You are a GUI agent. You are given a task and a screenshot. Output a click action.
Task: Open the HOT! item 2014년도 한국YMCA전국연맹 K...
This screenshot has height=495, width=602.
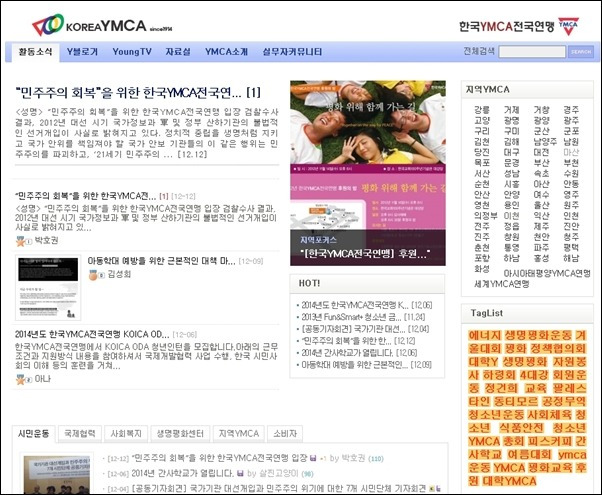tap(355, 305)
